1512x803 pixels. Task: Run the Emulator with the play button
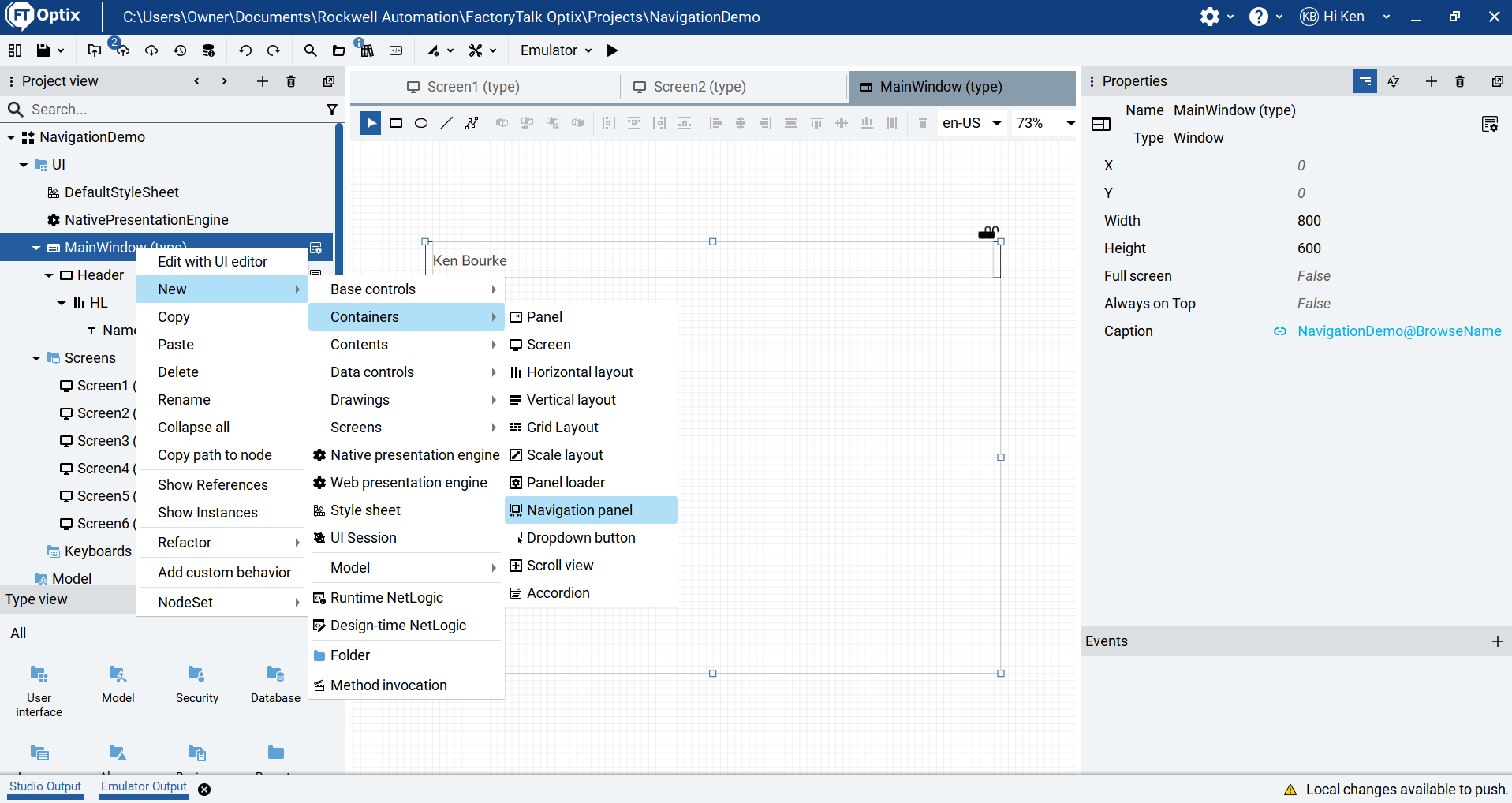[x=612, y=50]
